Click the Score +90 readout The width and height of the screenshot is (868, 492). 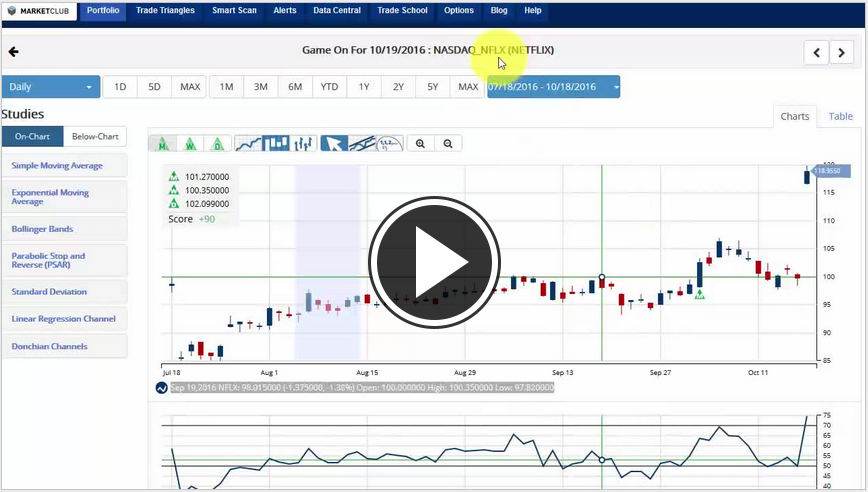coord(192,219)
